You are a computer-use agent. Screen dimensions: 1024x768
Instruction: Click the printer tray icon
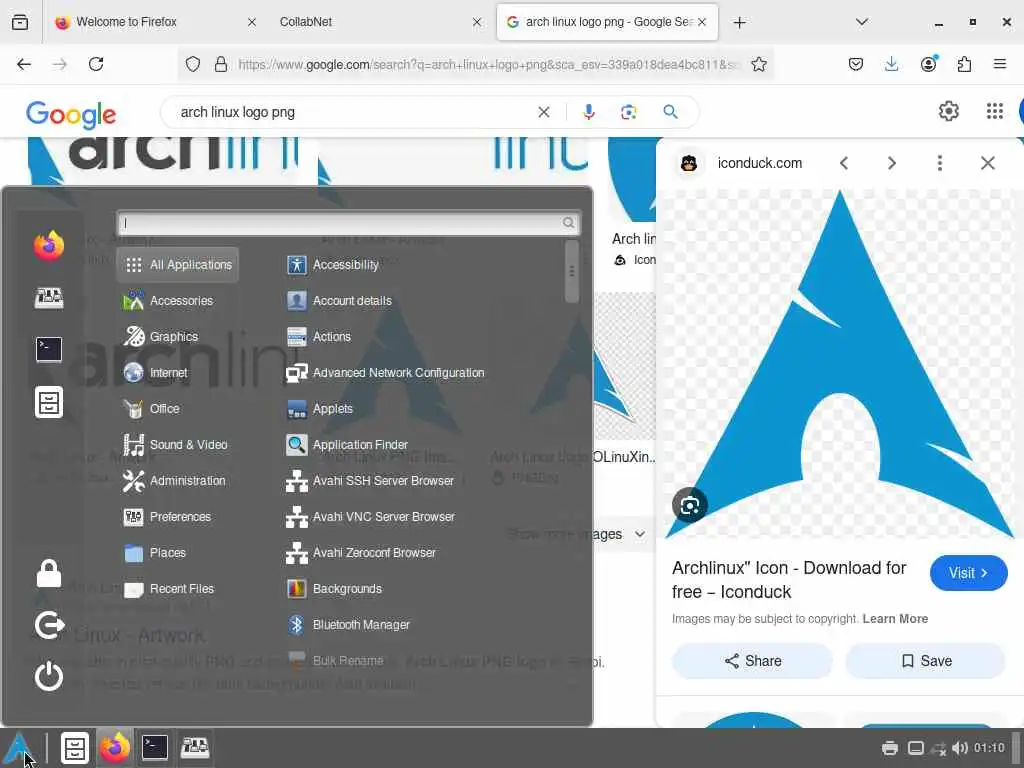click(889, 748)
